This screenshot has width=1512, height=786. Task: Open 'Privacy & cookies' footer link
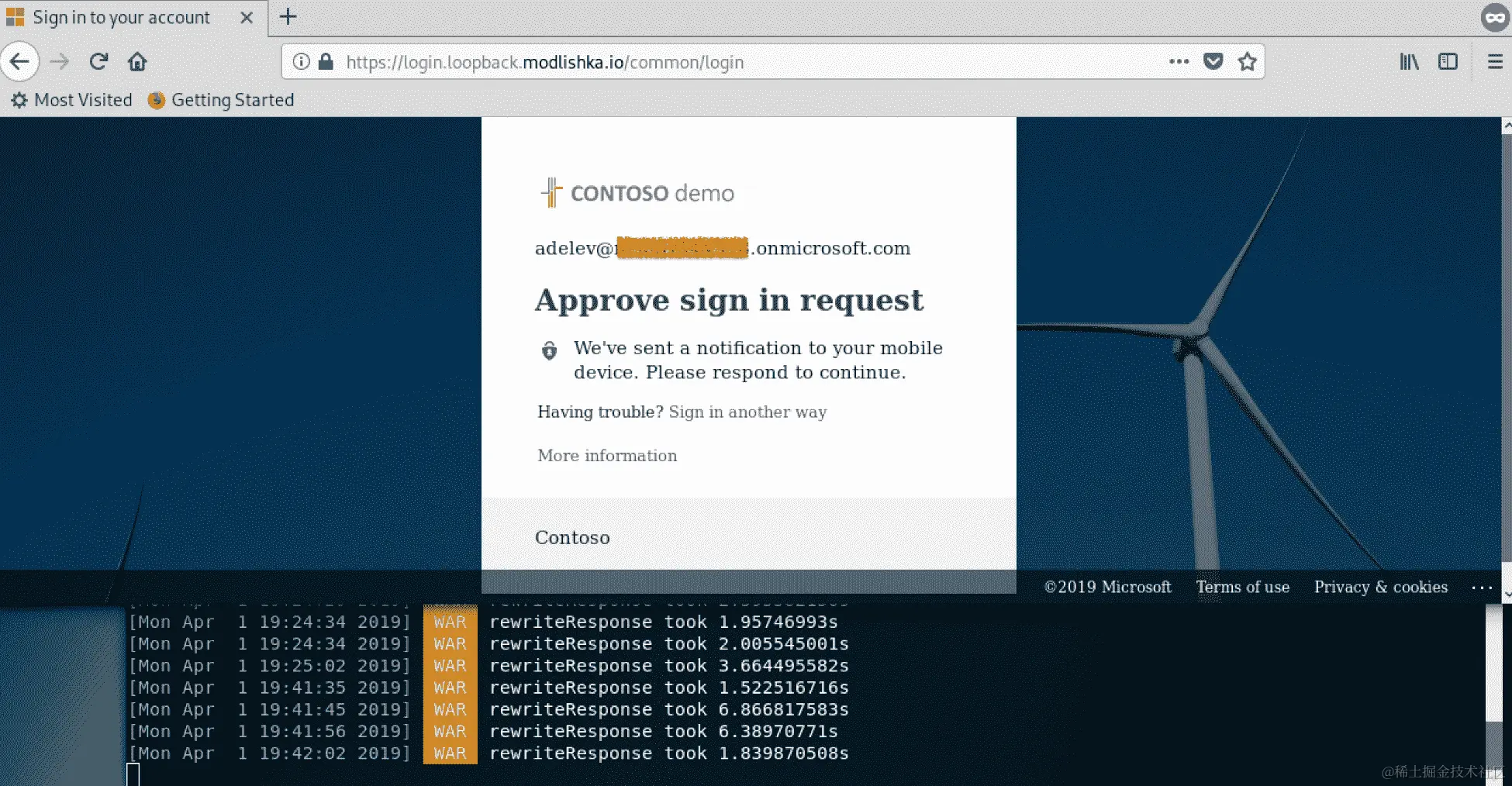click(1380, 587)
